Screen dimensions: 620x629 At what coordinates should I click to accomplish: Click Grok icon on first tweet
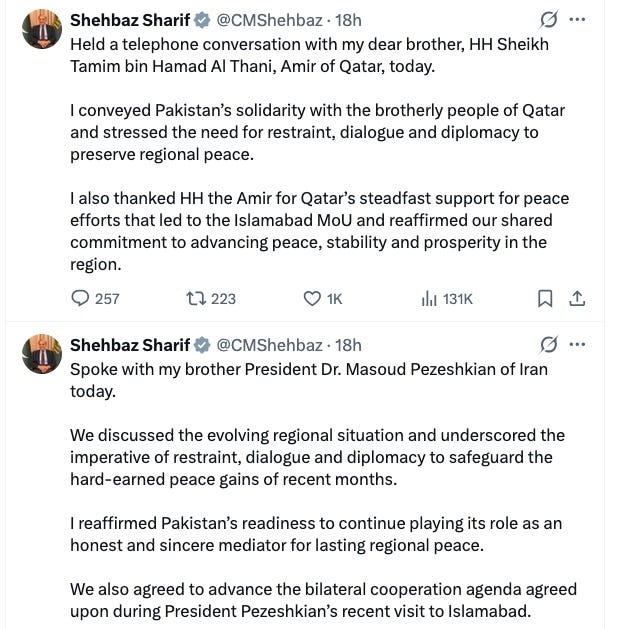click(x=548, y=20)
